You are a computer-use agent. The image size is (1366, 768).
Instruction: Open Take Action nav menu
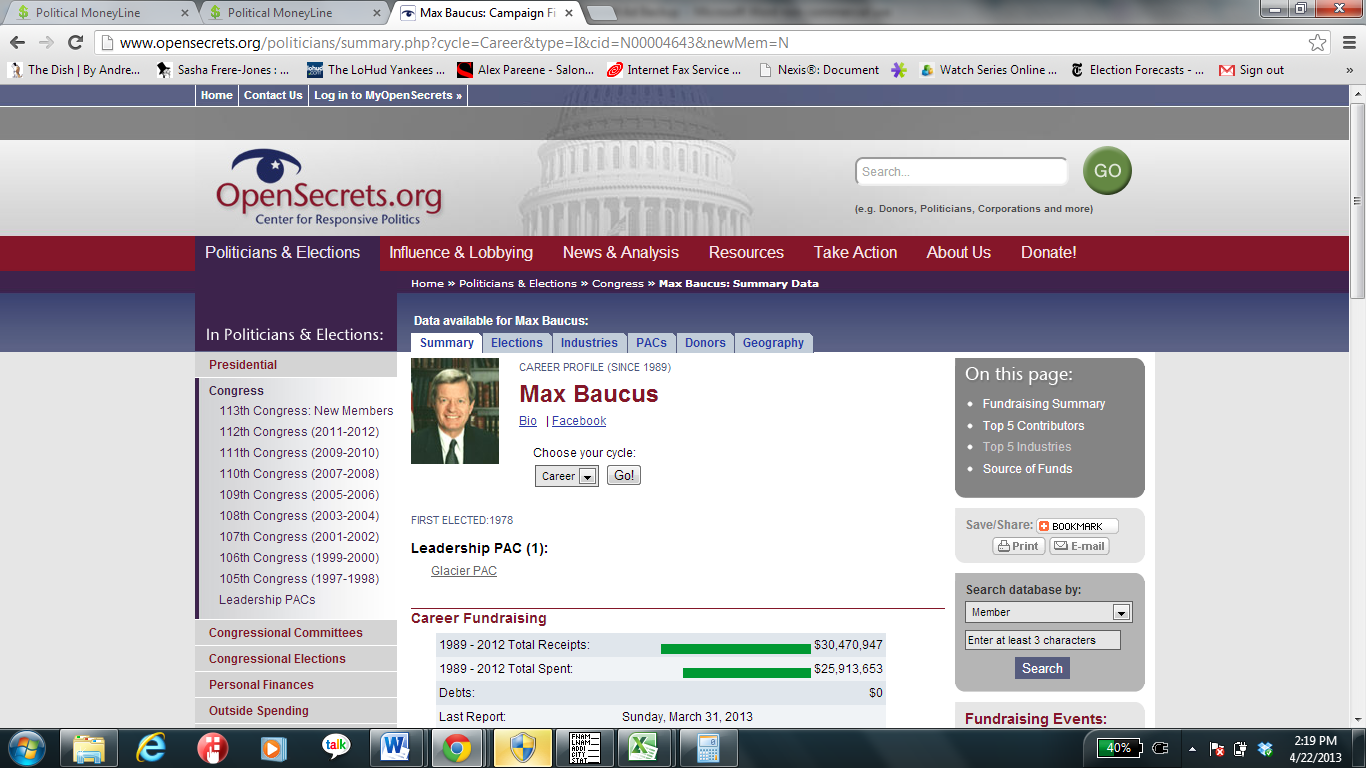[x=855, y=253]
